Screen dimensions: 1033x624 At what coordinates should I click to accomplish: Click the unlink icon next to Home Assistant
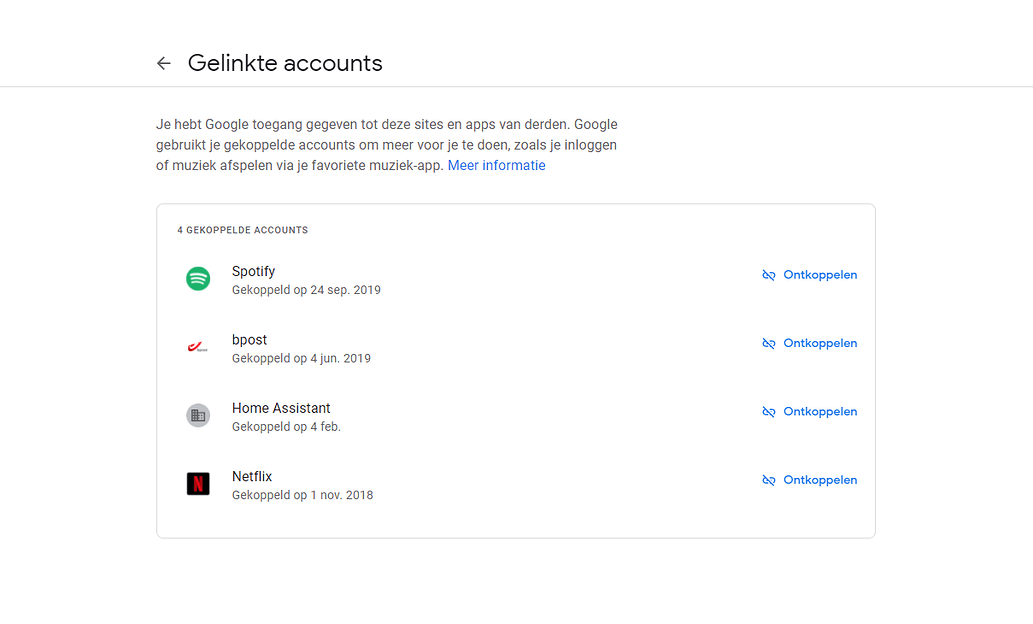768,411
